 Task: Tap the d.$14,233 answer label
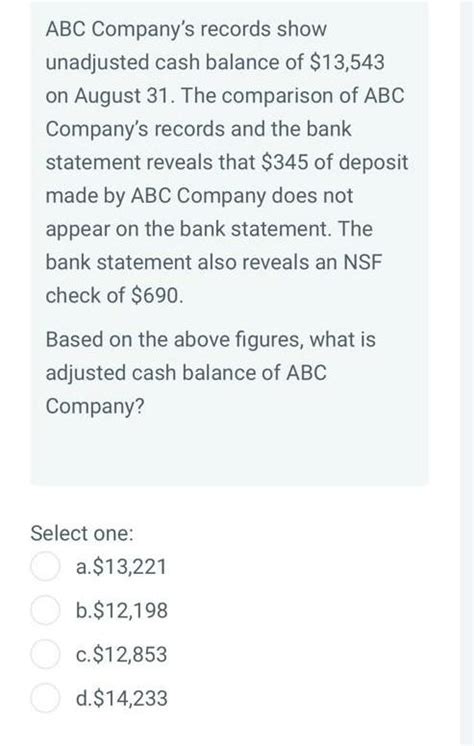pyautogui.click(x=122, y=698)
